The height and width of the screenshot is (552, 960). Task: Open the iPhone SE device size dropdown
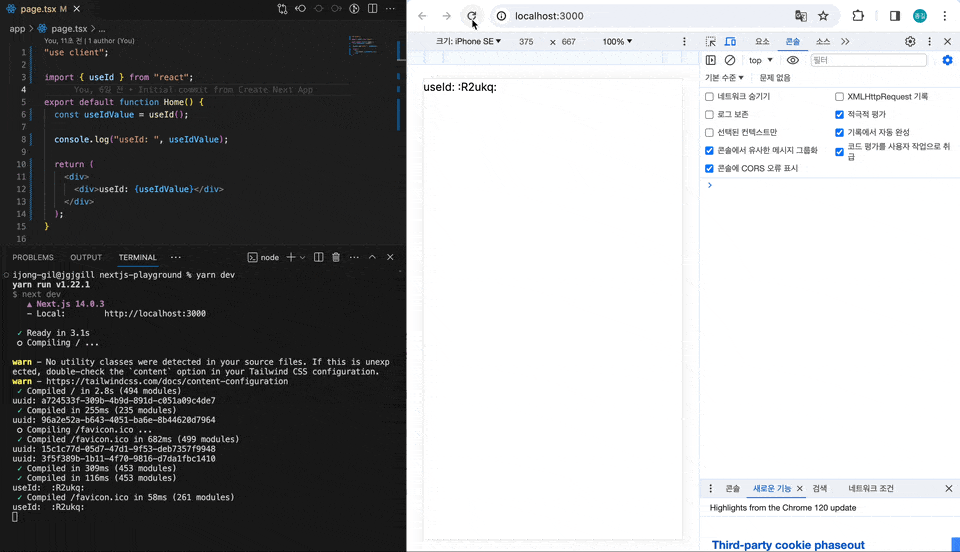468,42
